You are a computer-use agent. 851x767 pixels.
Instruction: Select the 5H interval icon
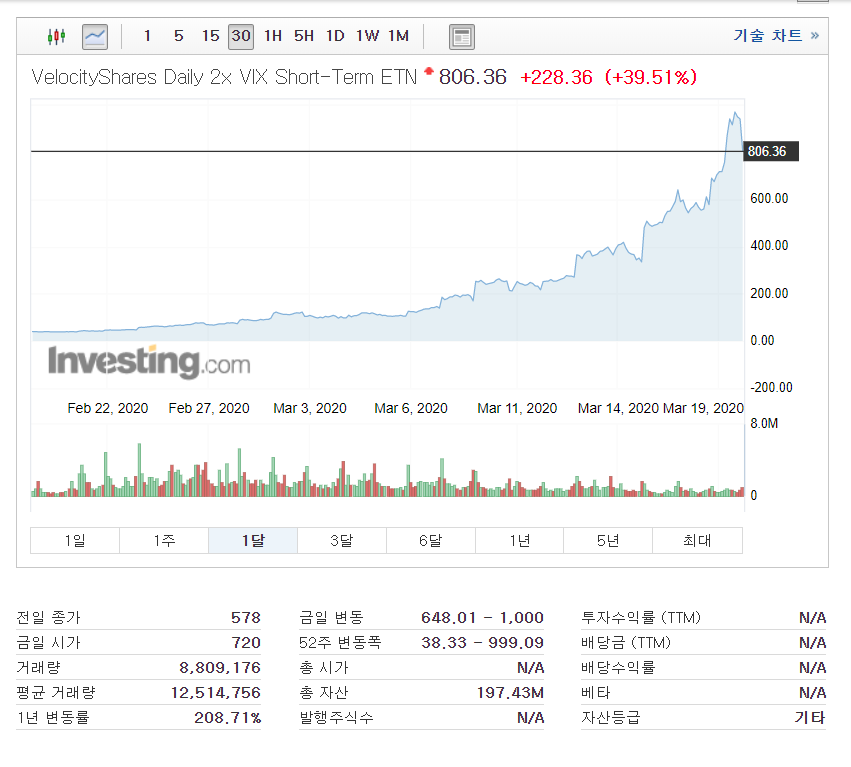pyautogui.click(x=303, y=35)
